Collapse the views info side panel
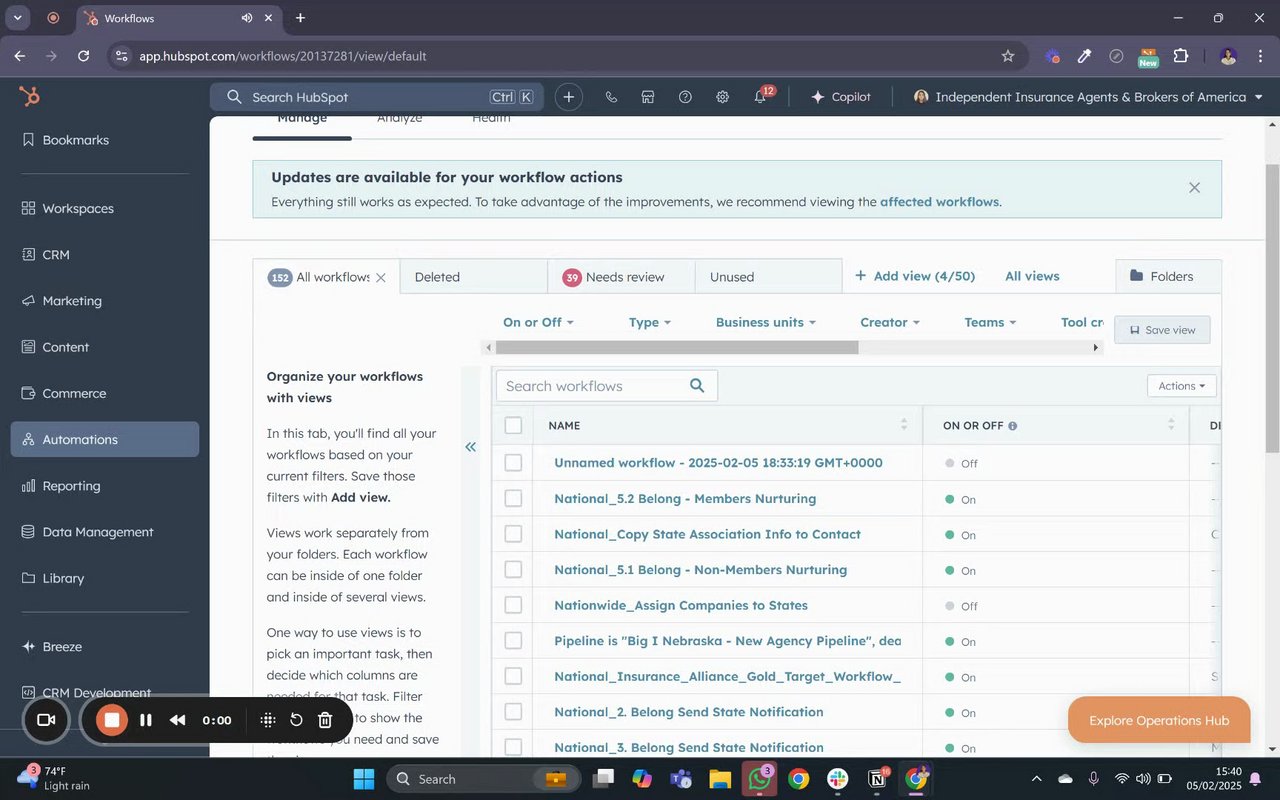This screenshot has width=1280, height=800. click(470, 447)
